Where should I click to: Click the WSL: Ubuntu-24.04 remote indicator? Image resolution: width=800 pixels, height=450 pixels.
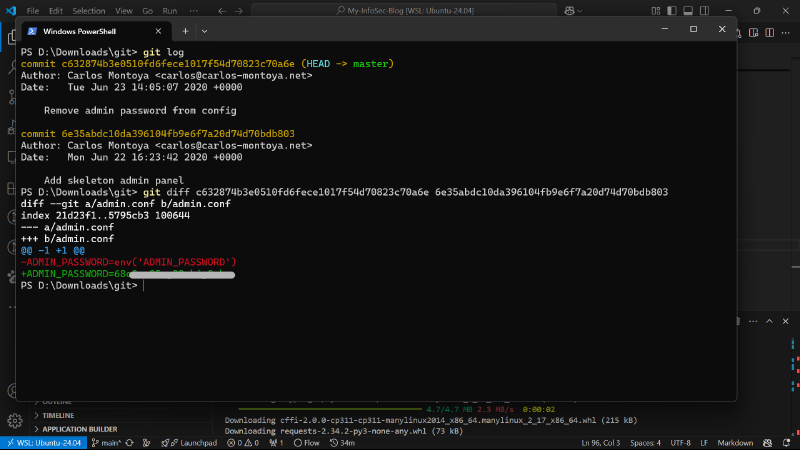(44, 443)
